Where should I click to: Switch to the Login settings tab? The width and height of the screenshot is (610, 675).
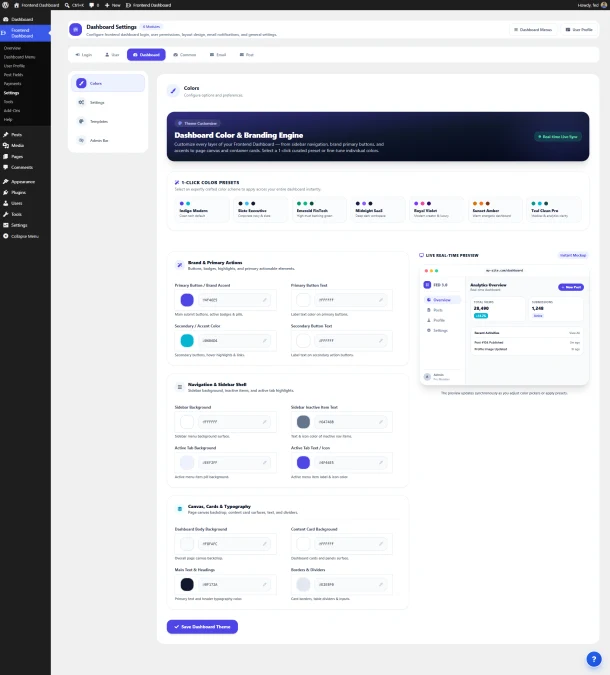click(x=84, y=55)
